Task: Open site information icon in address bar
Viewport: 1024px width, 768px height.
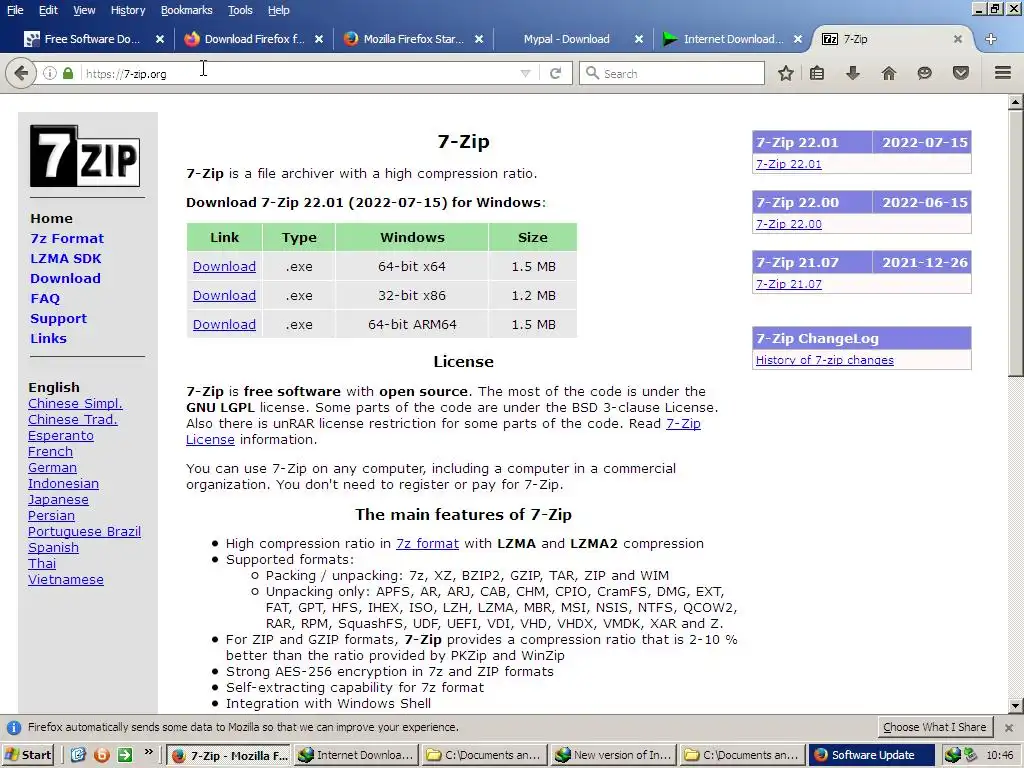Action: point(50,73)
